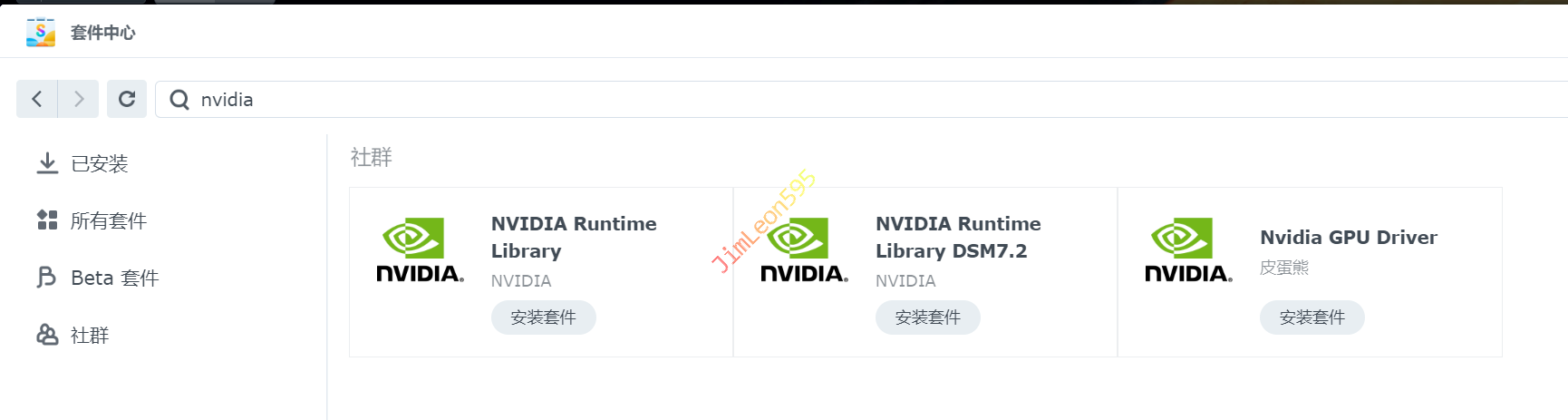Click the 已安装 download icon
1568x420 pixels.
(47, 163)
